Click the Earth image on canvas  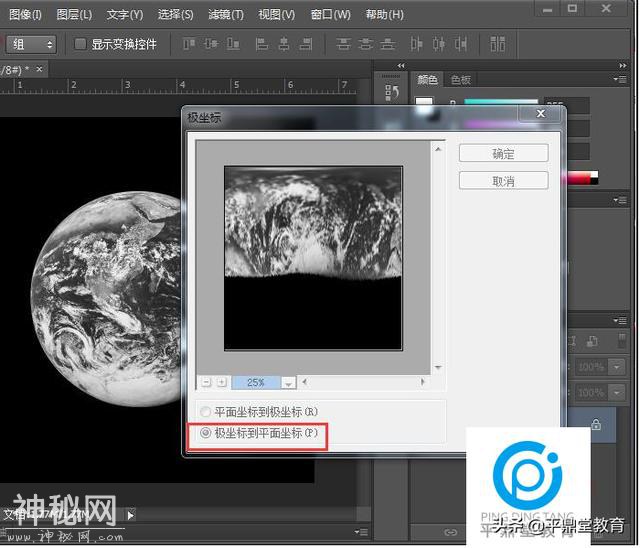[x=107, y=300]
